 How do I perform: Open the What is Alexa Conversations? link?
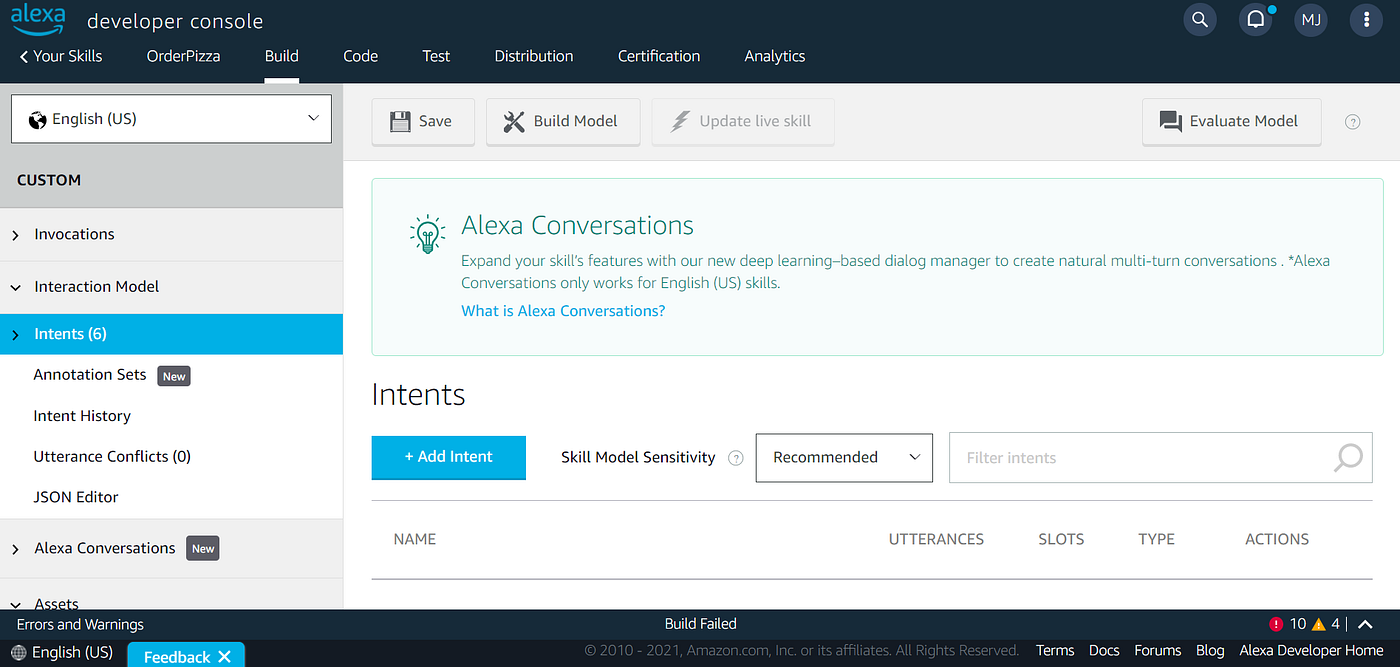pos(563,311)
